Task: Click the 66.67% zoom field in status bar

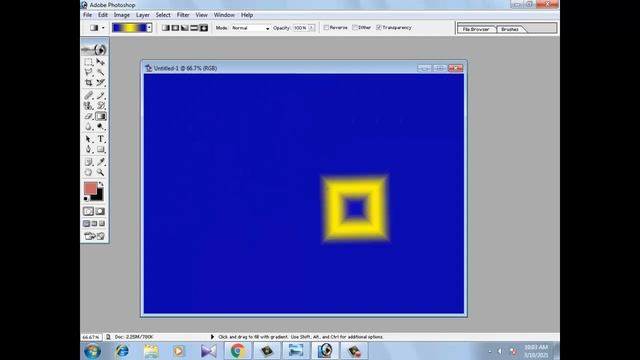Action: 91,337
